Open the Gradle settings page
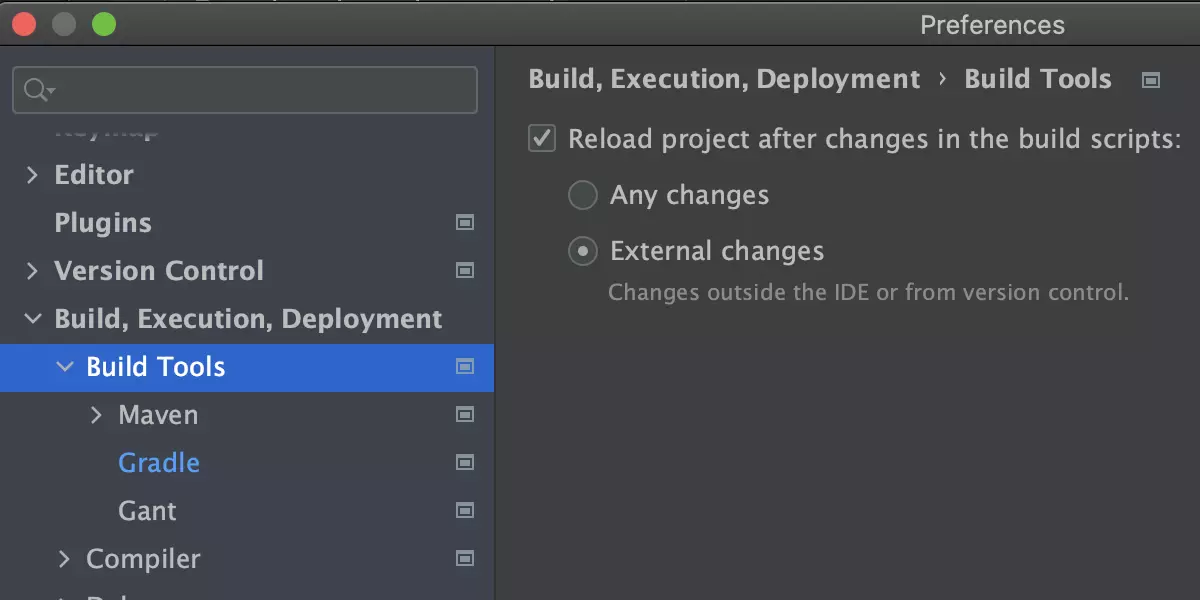This screenshot has width=1200, height=600. coord(159,462)
